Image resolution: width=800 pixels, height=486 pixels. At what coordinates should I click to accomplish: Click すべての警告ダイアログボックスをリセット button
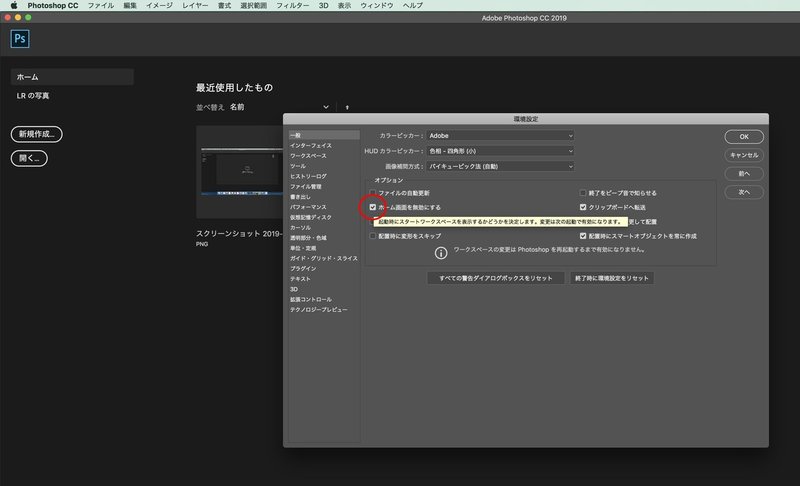click(495, 278)
